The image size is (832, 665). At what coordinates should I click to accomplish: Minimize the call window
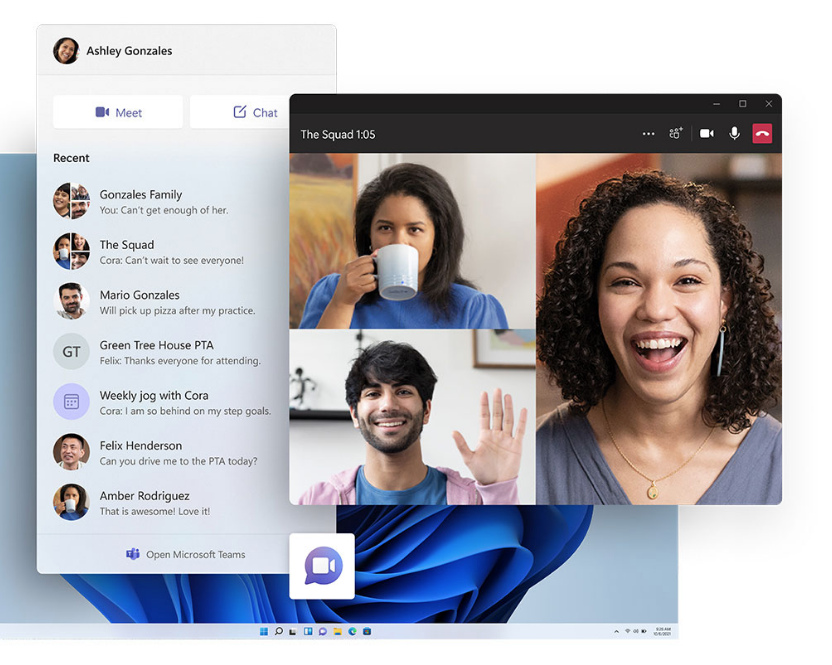coord(716,104)
